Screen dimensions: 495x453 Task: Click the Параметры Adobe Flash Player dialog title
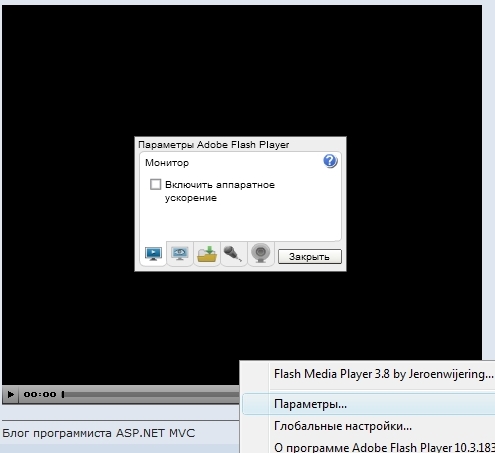coord(214,145)
